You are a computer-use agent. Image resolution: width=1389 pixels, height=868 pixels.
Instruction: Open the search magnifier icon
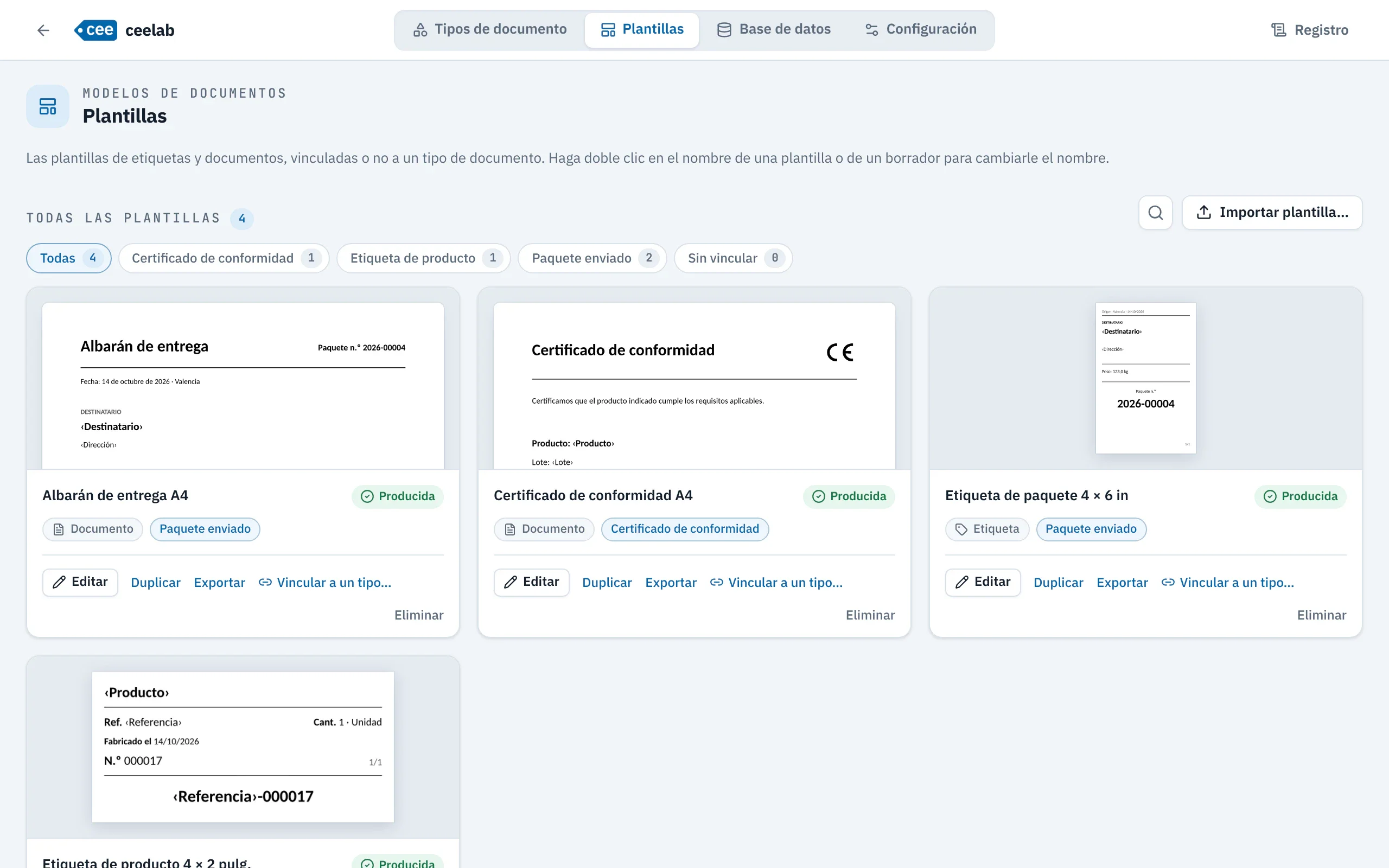[x=1155, y=213]
